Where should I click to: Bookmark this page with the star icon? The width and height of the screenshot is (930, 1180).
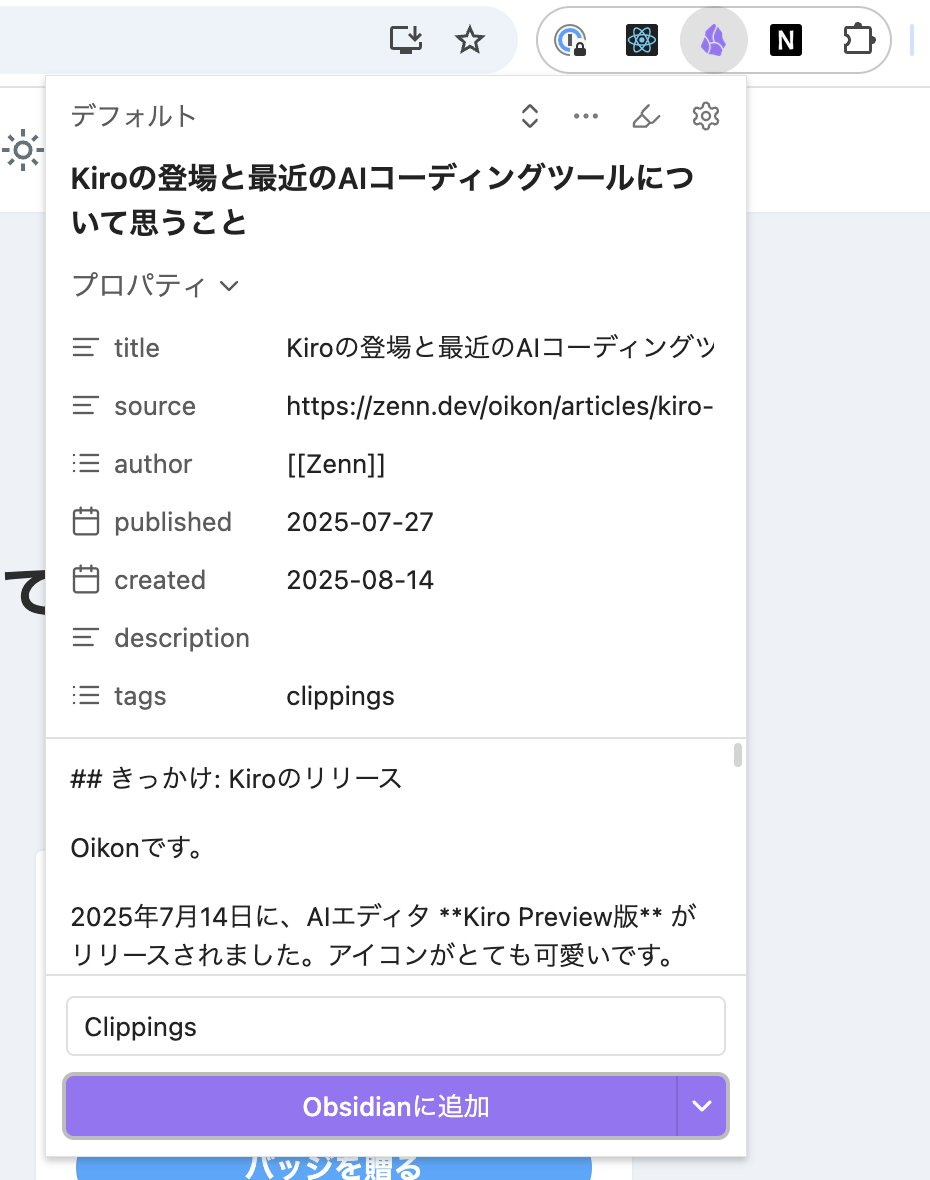[x=470, y=40]
